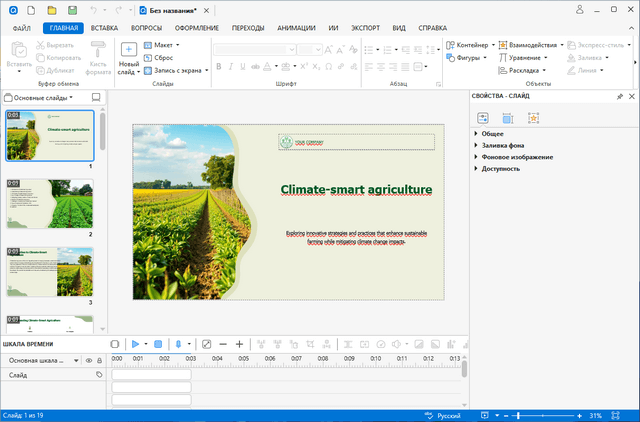Screen dimensions: 640x422
Task: Toggle eye visibility on the main timeline
Action: coord(88,360)
